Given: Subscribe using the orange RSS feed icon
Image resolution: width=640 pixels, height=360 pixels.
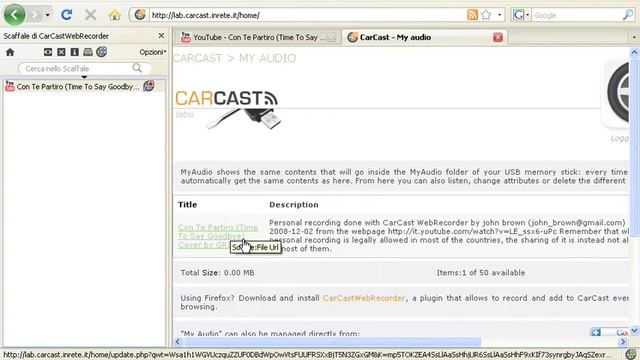Looking at the screenshot, I should pos(472,15).
